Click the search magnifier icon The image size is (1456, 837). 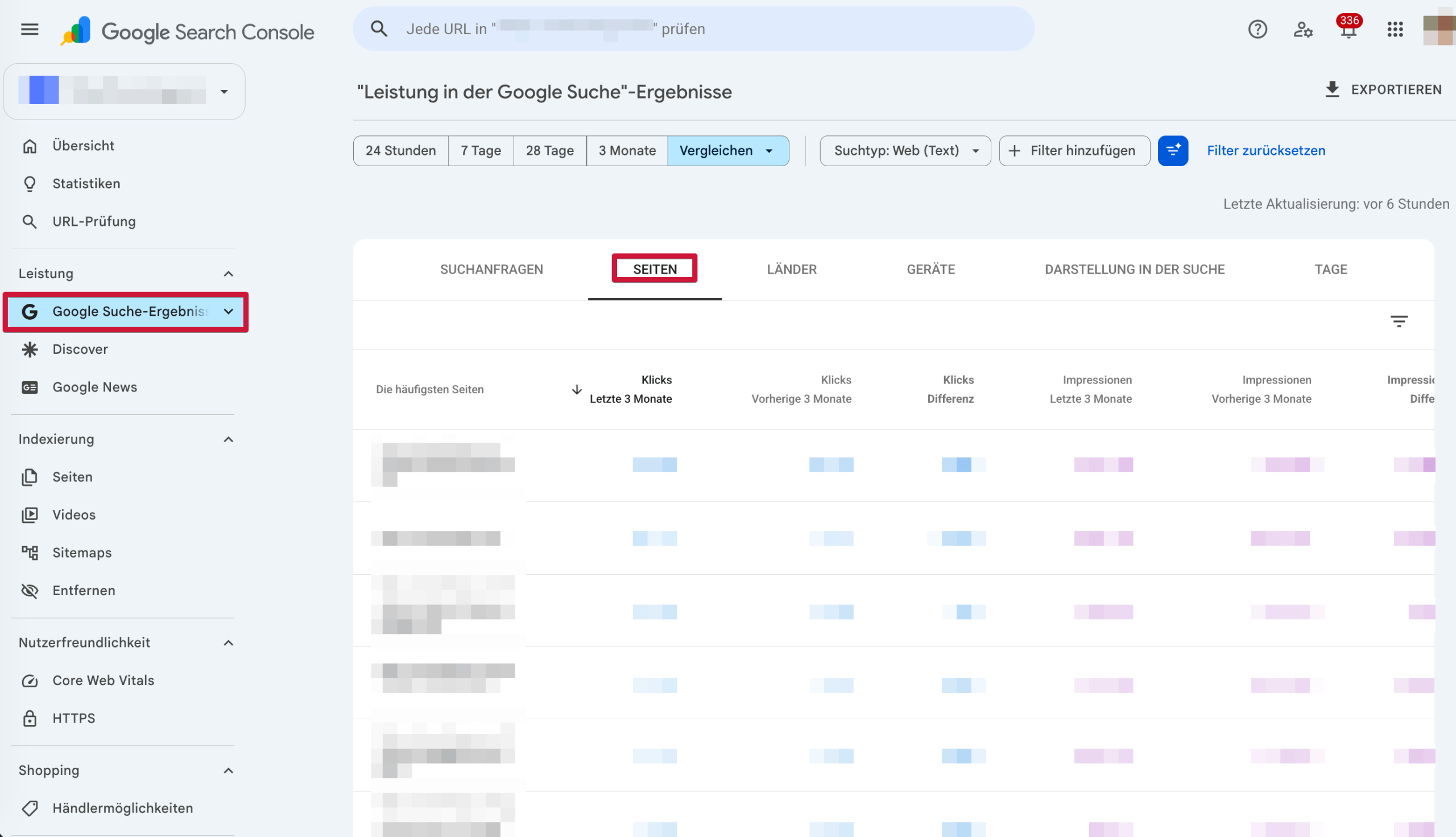pyautogui.click(x=379, y=29)
